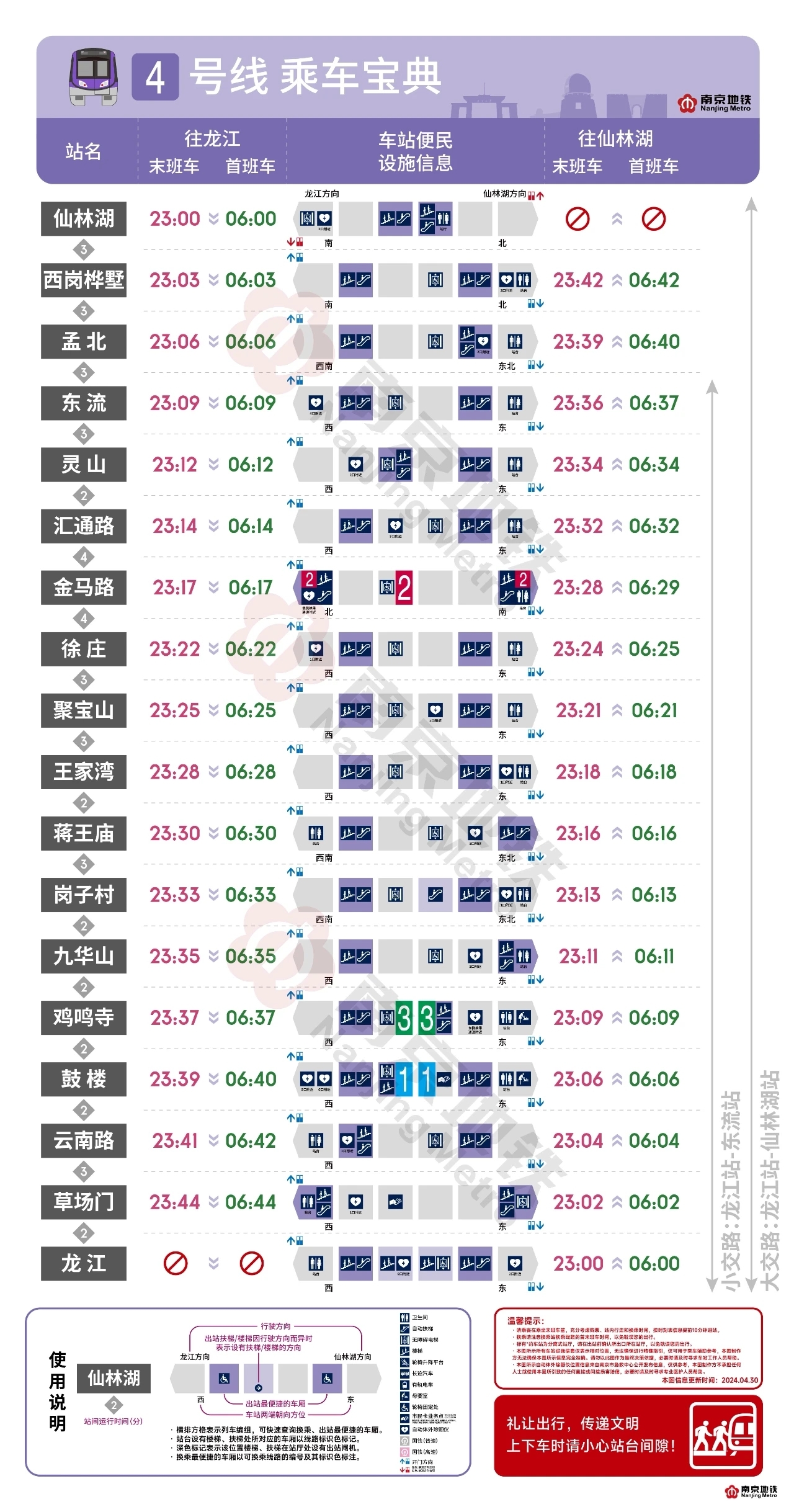Click the 23:44 last train time at 草场门
Screen dimensions: 794x1512
[175, 1202]
